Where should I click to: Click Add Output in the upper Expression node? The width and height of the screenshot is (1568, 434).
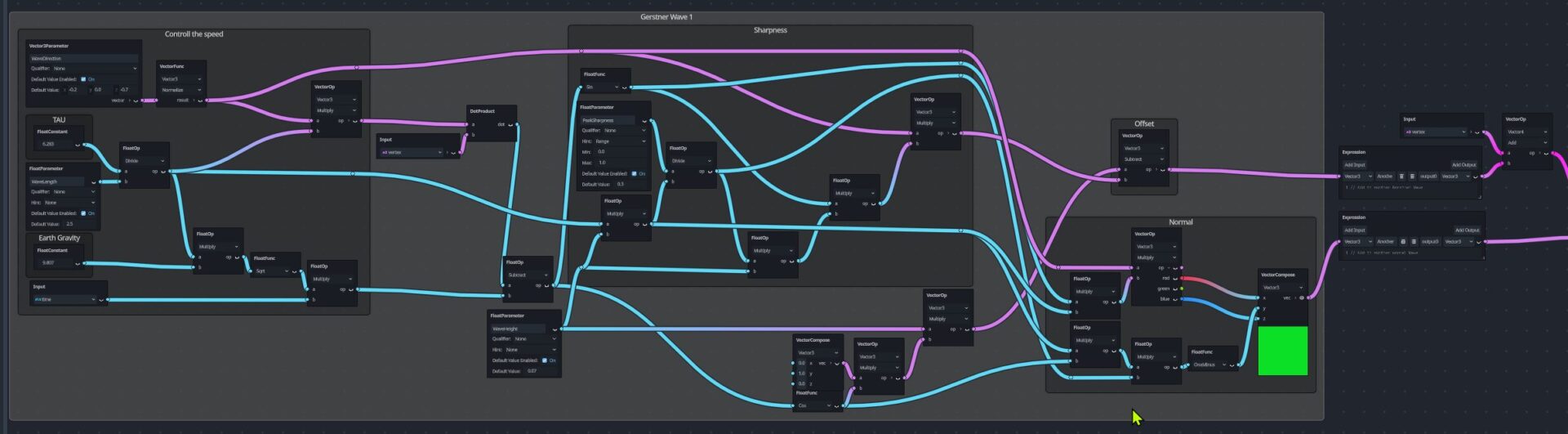coord(1464,164)
